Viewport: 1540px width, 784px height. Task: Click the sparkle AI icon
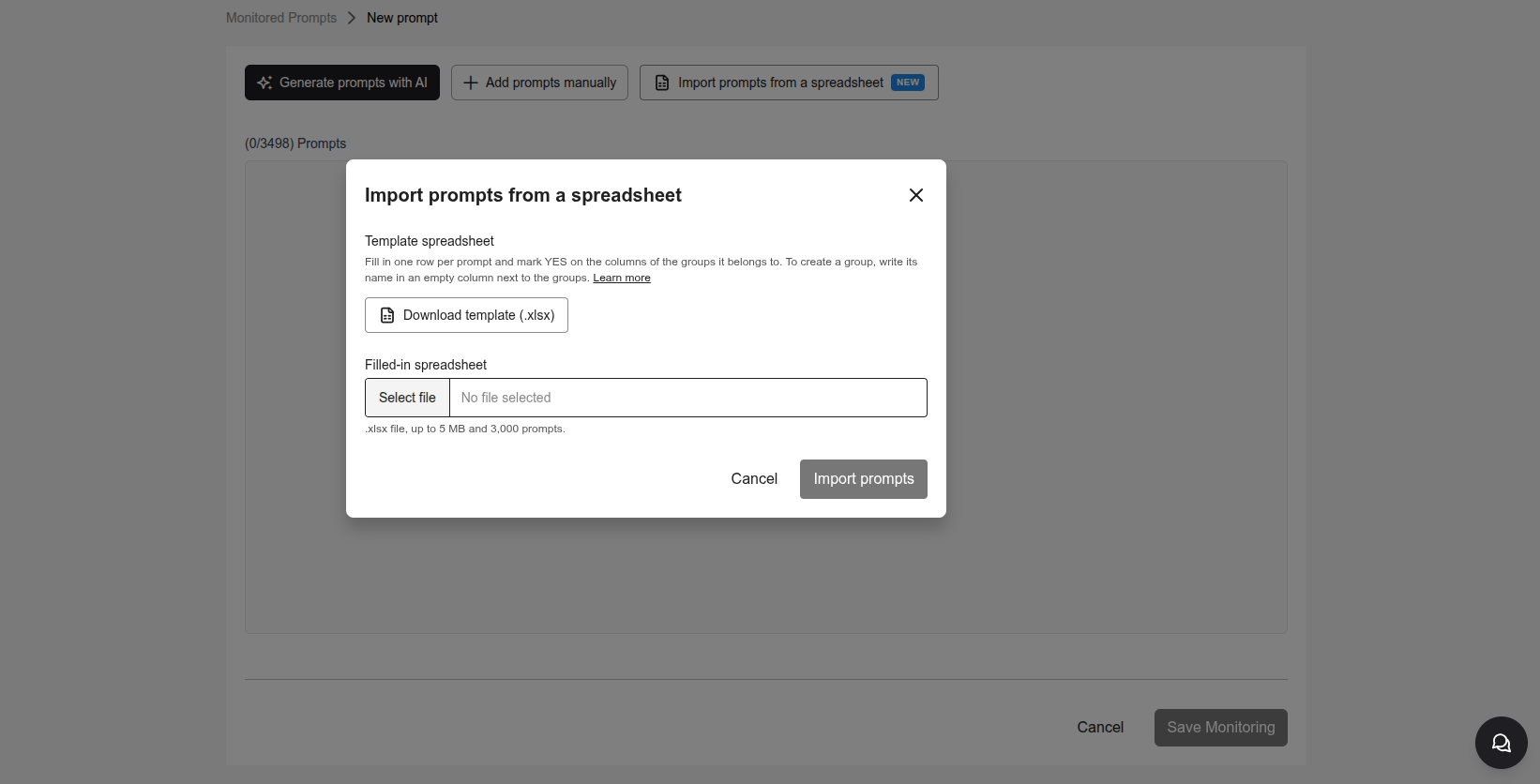click(264, 83)
